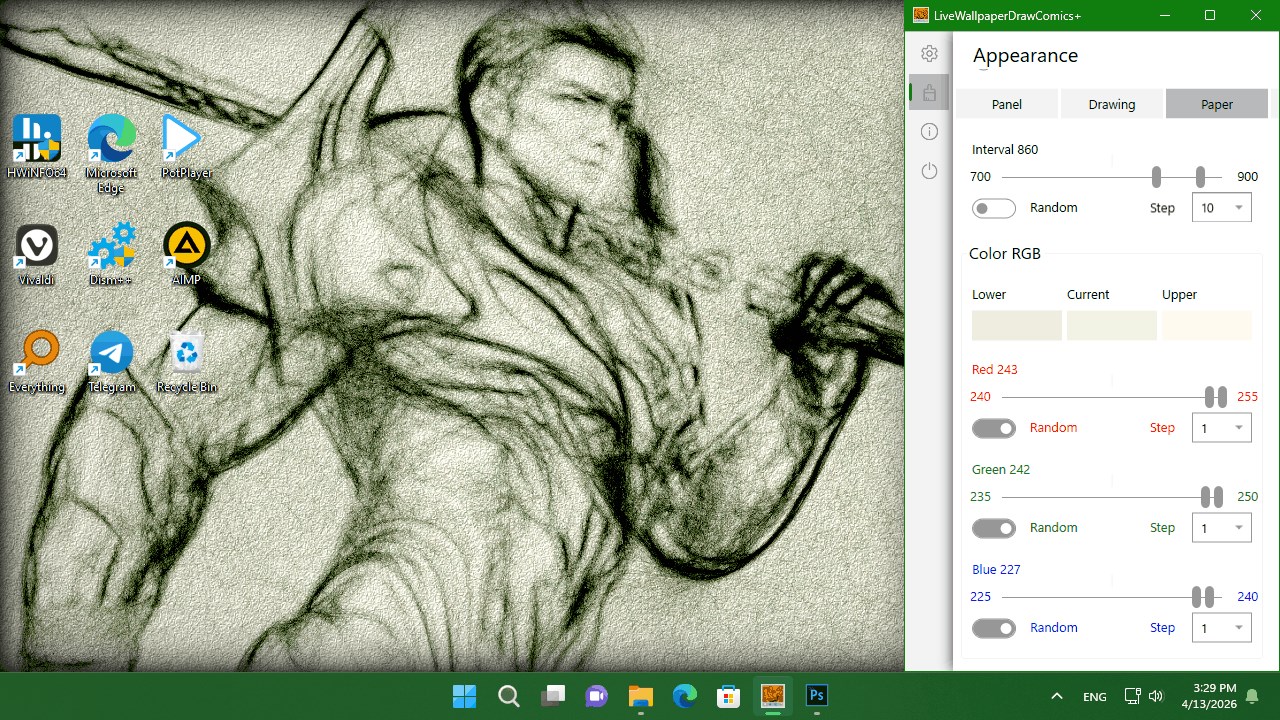Screen dimensions: 1280x720
Task: Launch the Microsoft Edge desktop shortcut
Action: [x=111, y=153]
